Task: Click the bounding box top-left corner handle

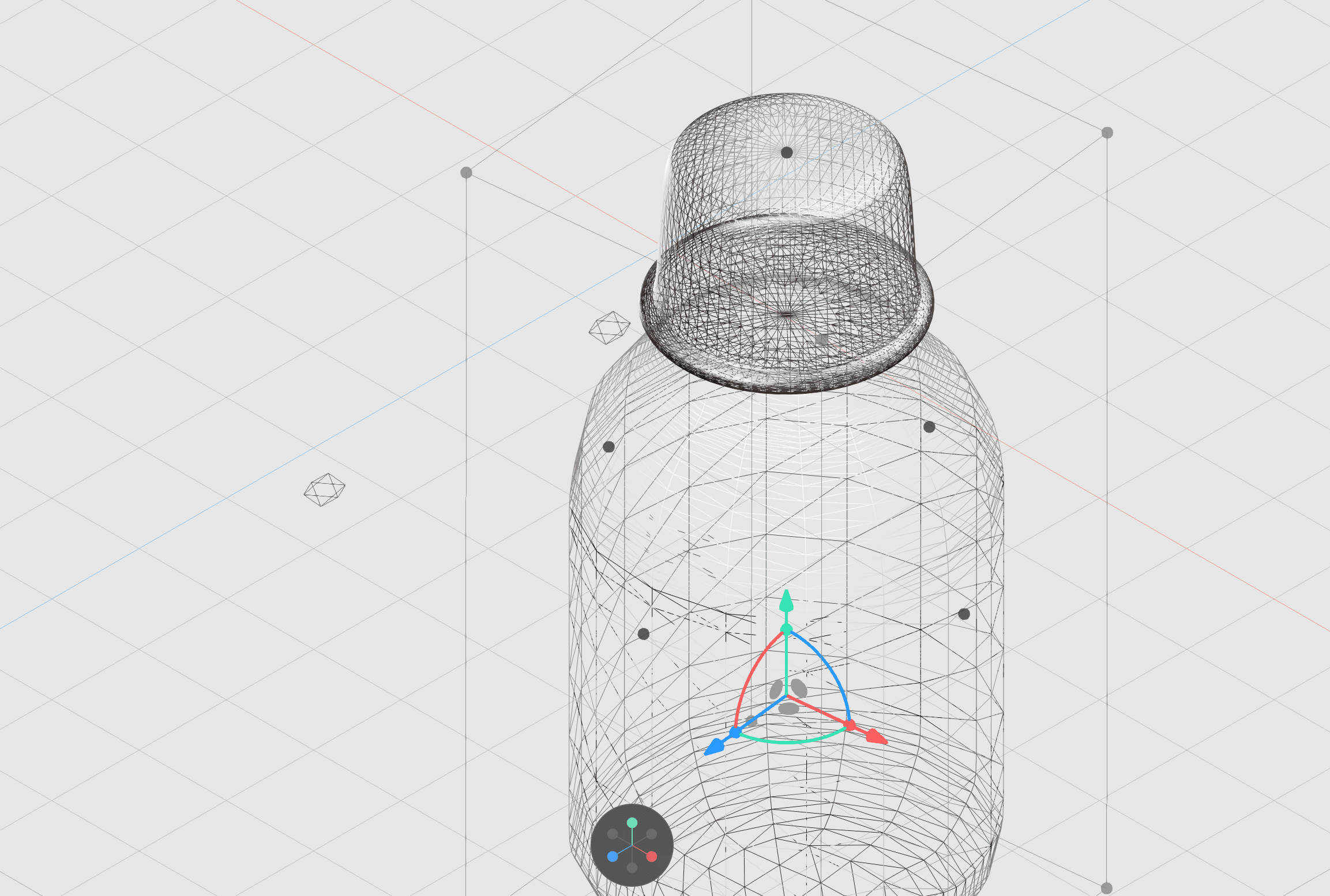Action: [x=466, y=172]
